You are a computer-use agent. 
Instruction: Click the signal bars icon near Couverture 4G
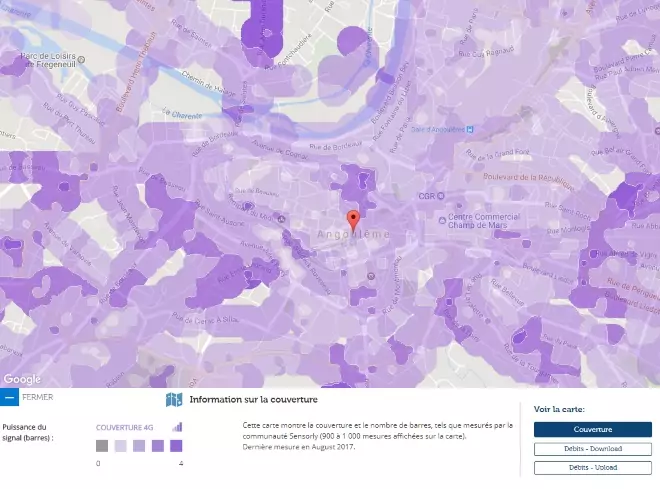coord(177,426)
